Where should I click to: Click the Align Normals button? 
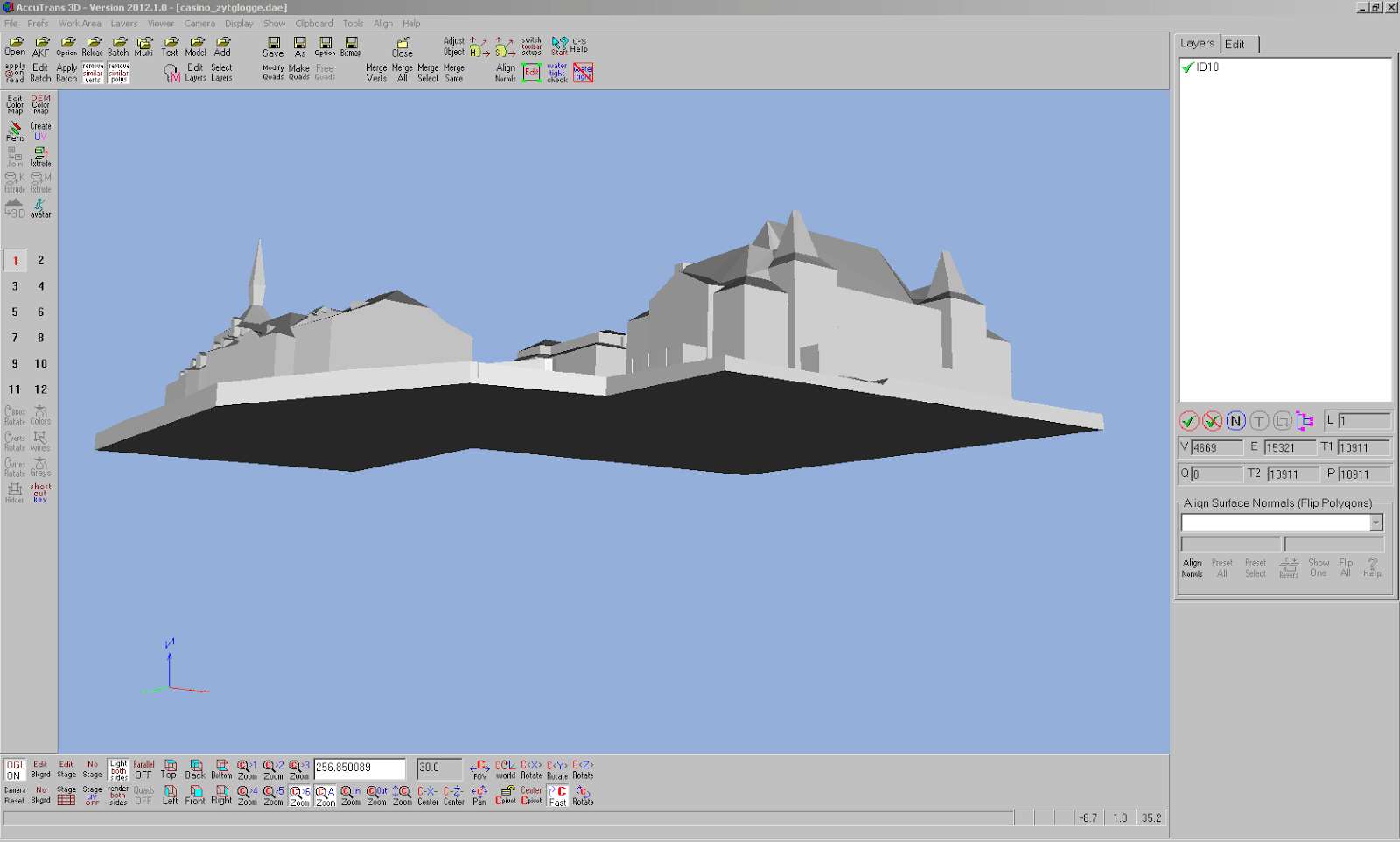(1193, 568)
